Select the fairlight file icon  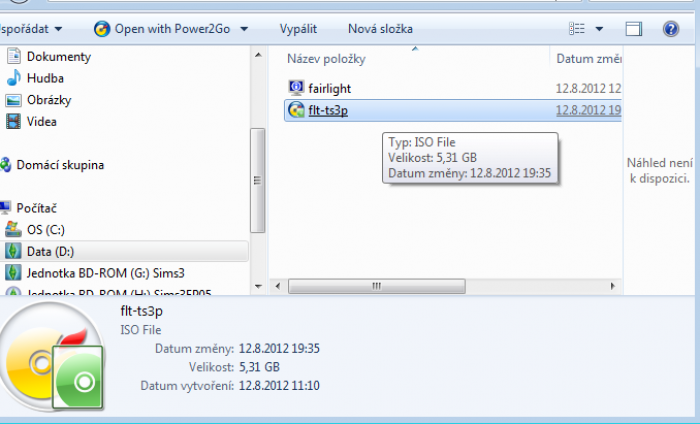click(296, 88)
